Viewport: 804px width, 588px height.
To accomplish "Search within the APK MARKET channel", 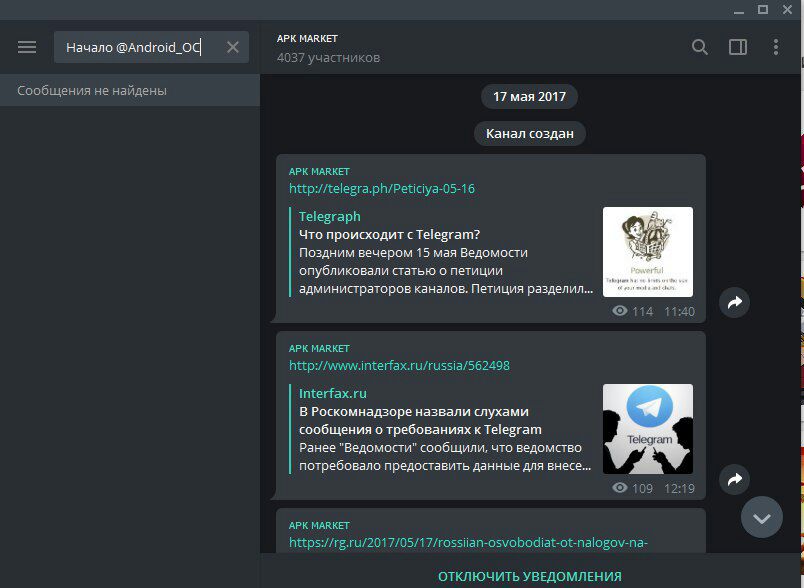I will point(699,47).
